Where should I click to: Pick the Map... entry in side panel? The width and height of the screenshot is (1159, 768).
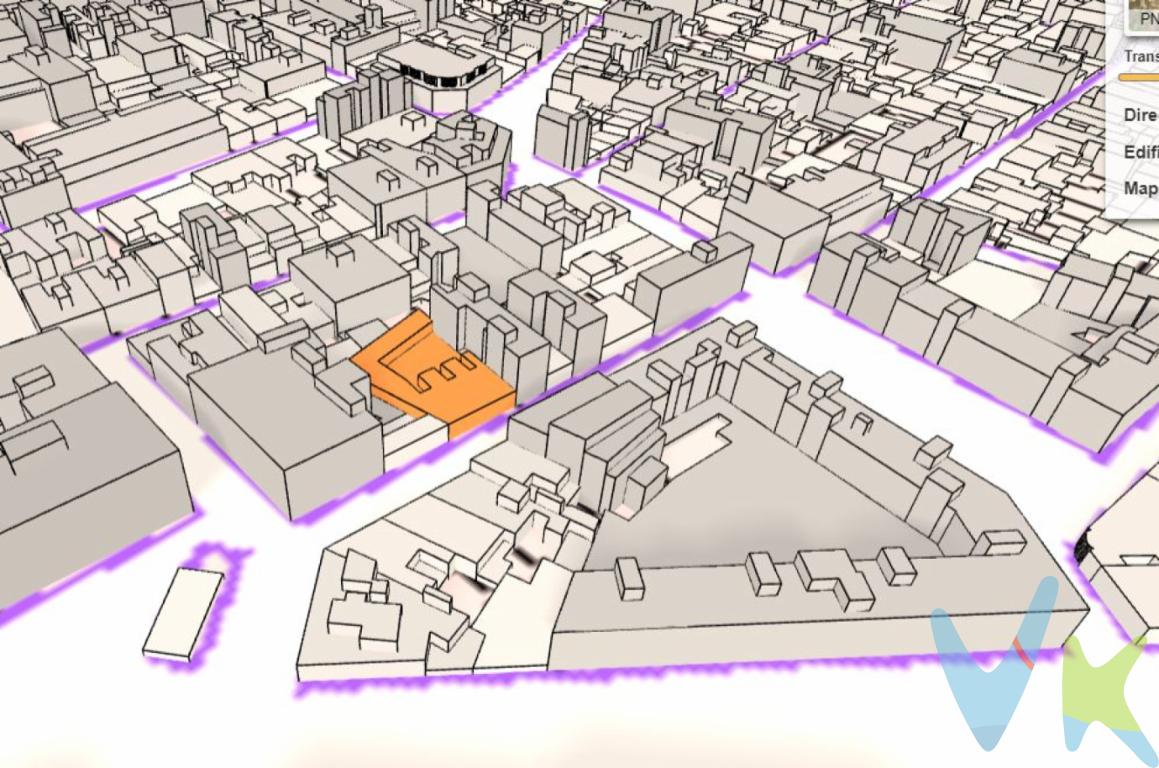(1140, 188)
